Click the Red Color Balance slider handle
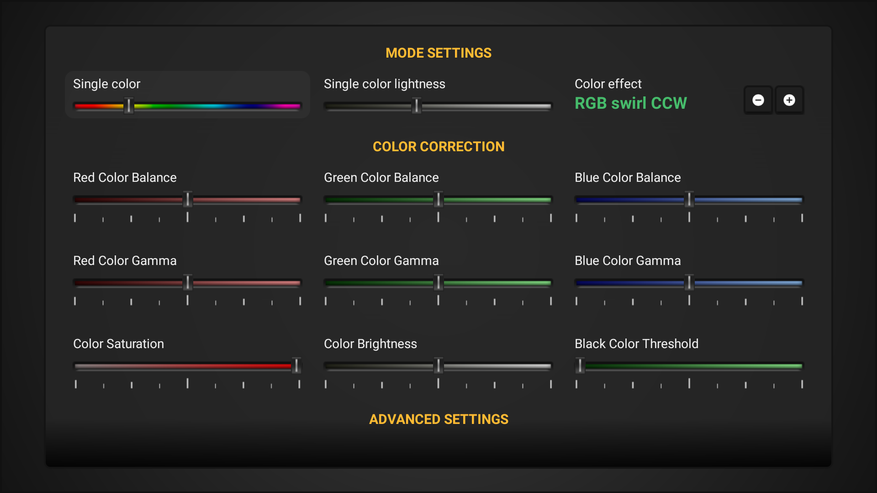 188,199
